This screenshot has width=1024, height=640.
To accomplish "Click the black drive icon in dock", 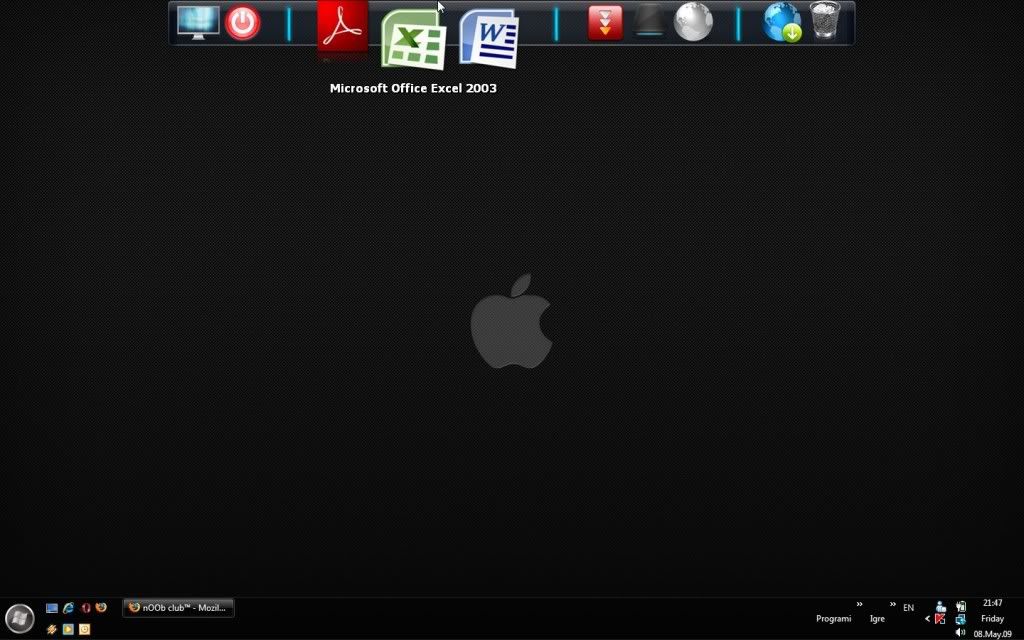I will coord(649,22).
